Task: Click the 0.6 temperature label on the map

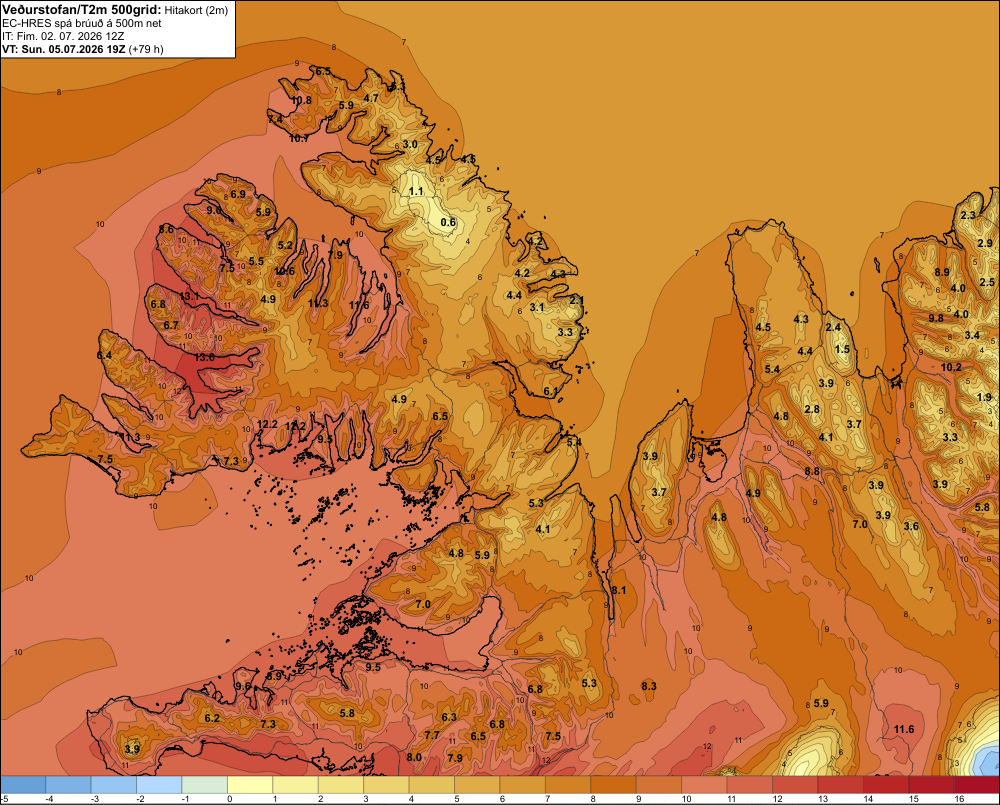Action: coord(448,222)
